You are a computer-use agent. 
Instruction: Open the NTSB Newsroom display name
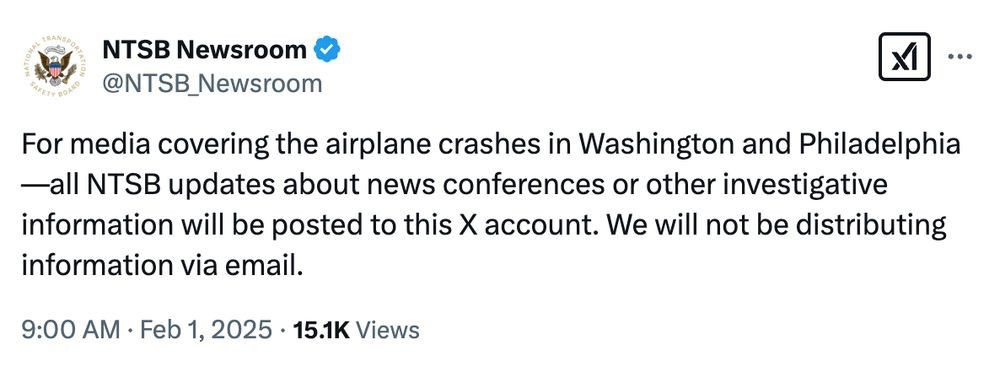point(205,49)
